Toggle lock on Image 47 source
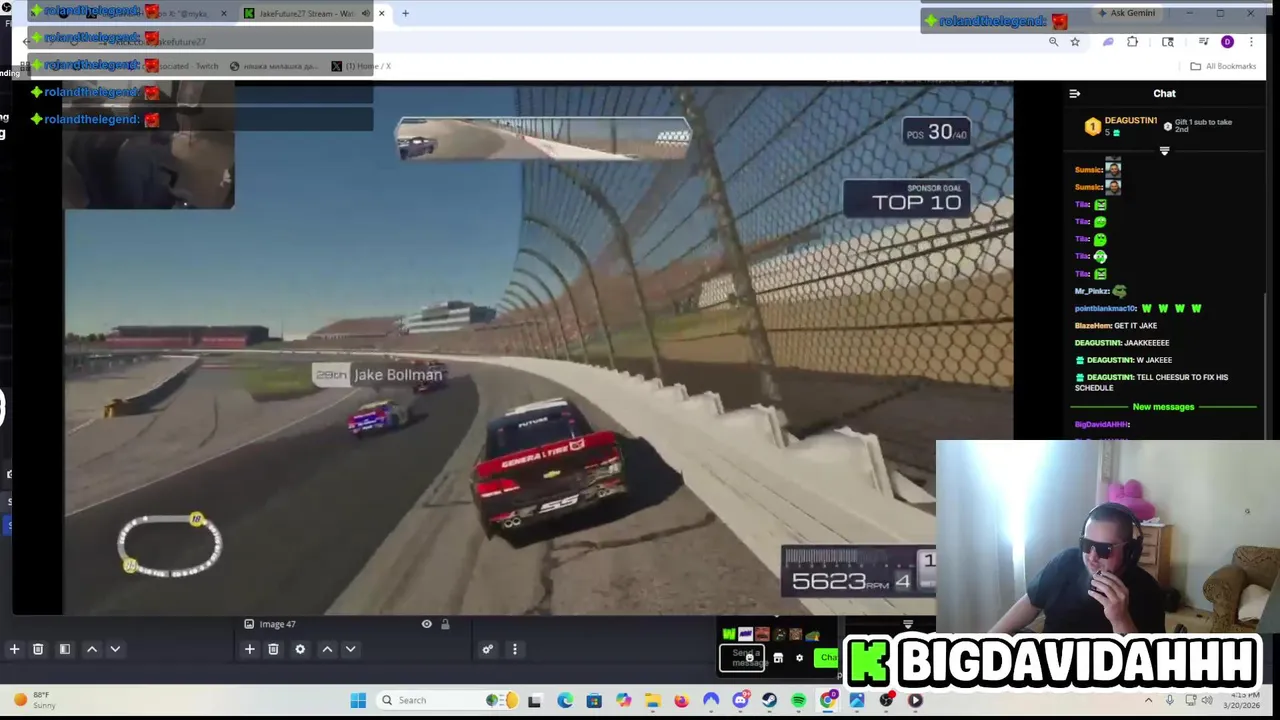This screenshot has width=1280, height=720. 445,624
